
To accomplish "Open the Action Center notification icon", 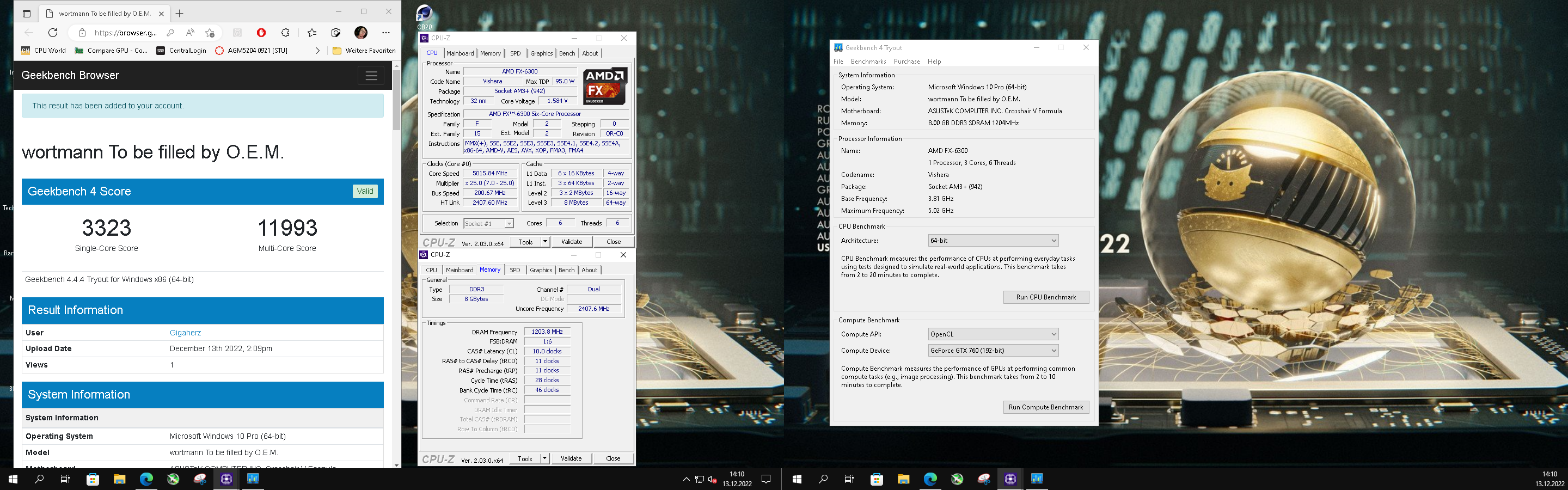I will 767,479.
